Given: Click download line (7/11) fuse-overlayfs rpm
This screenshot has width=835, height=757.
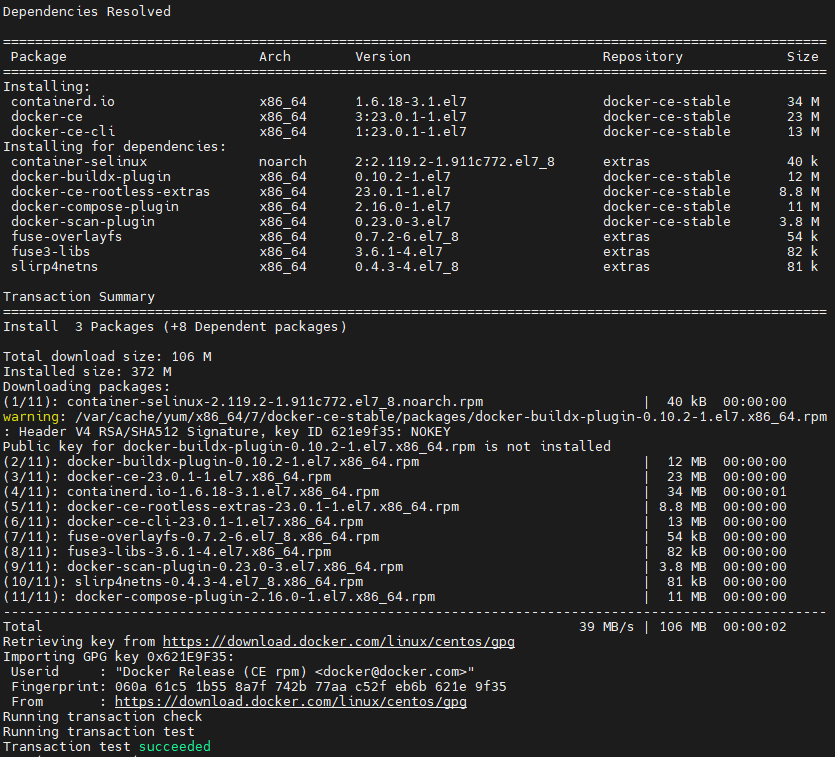Looking at the screenshot, I should click(x=395, y=537).
